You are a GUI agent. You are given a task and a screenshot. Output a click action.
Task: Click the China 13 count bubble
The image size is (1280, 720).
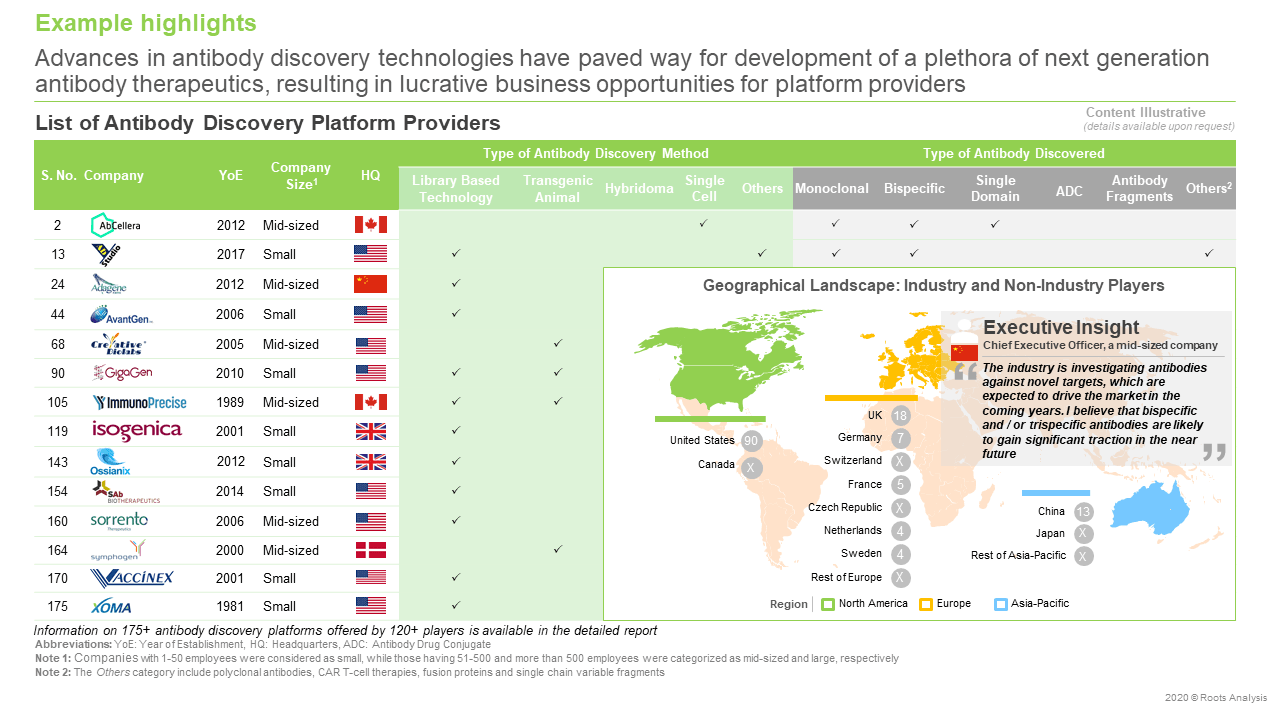[x=1083, y=512]
